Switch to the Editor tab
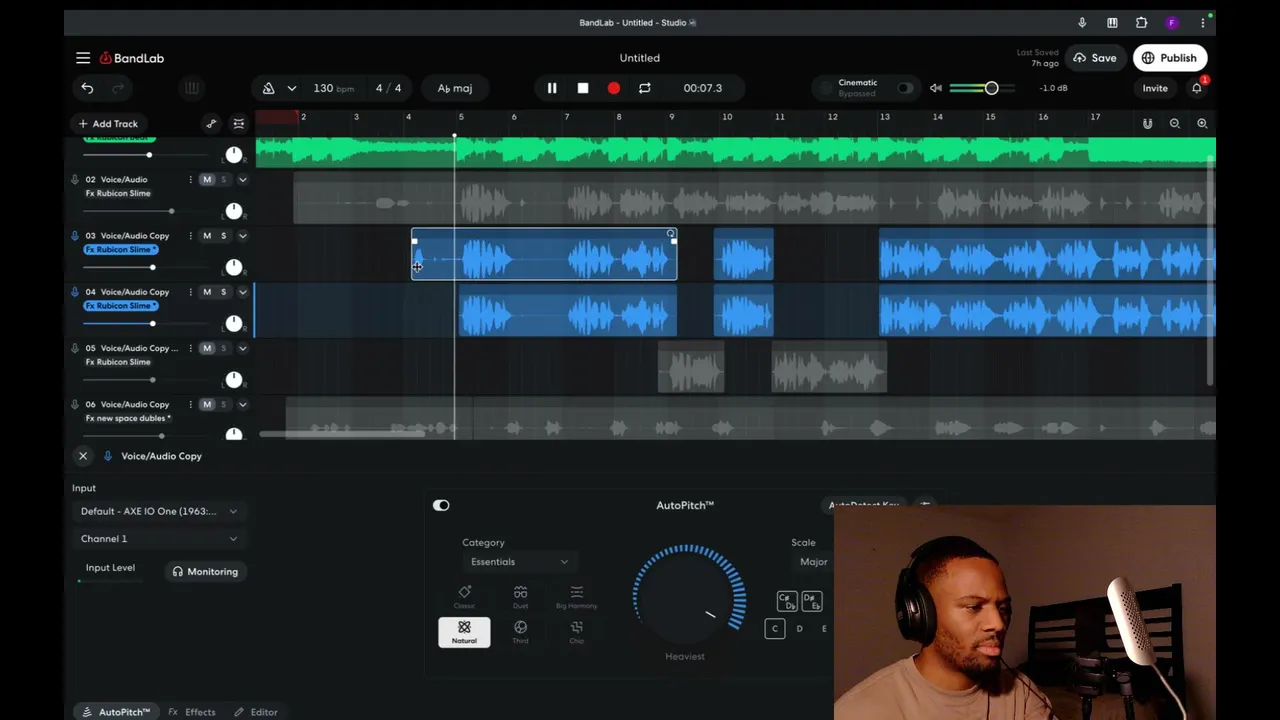The height and width of the screenshot is (720, 1280). [256, 712]
